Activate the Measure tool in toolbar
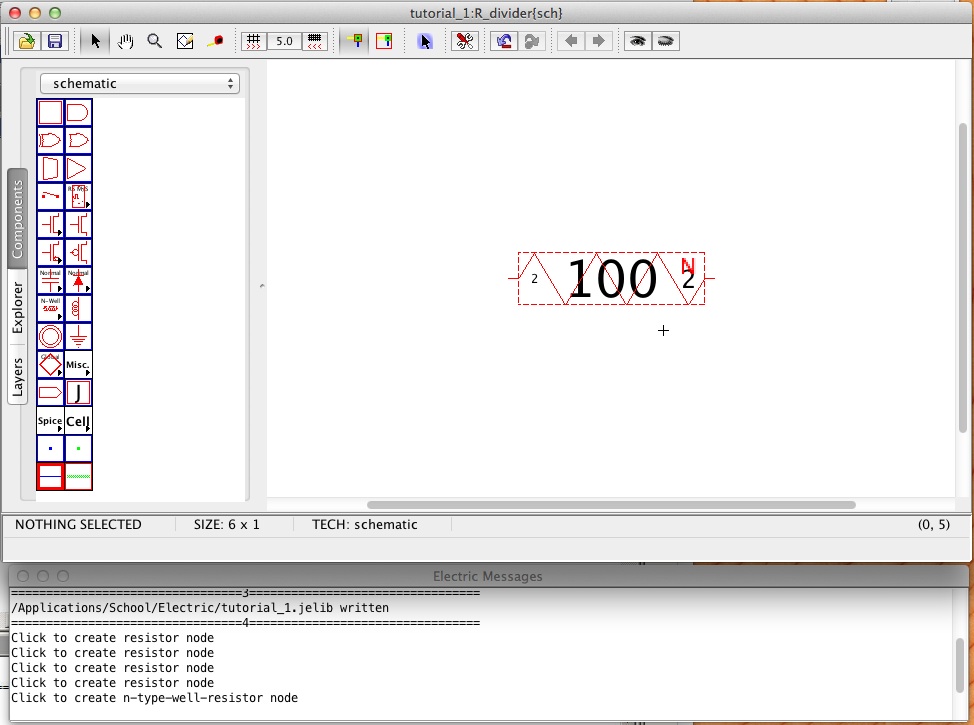This screenshot has height=725, width=974. (214, 41)
